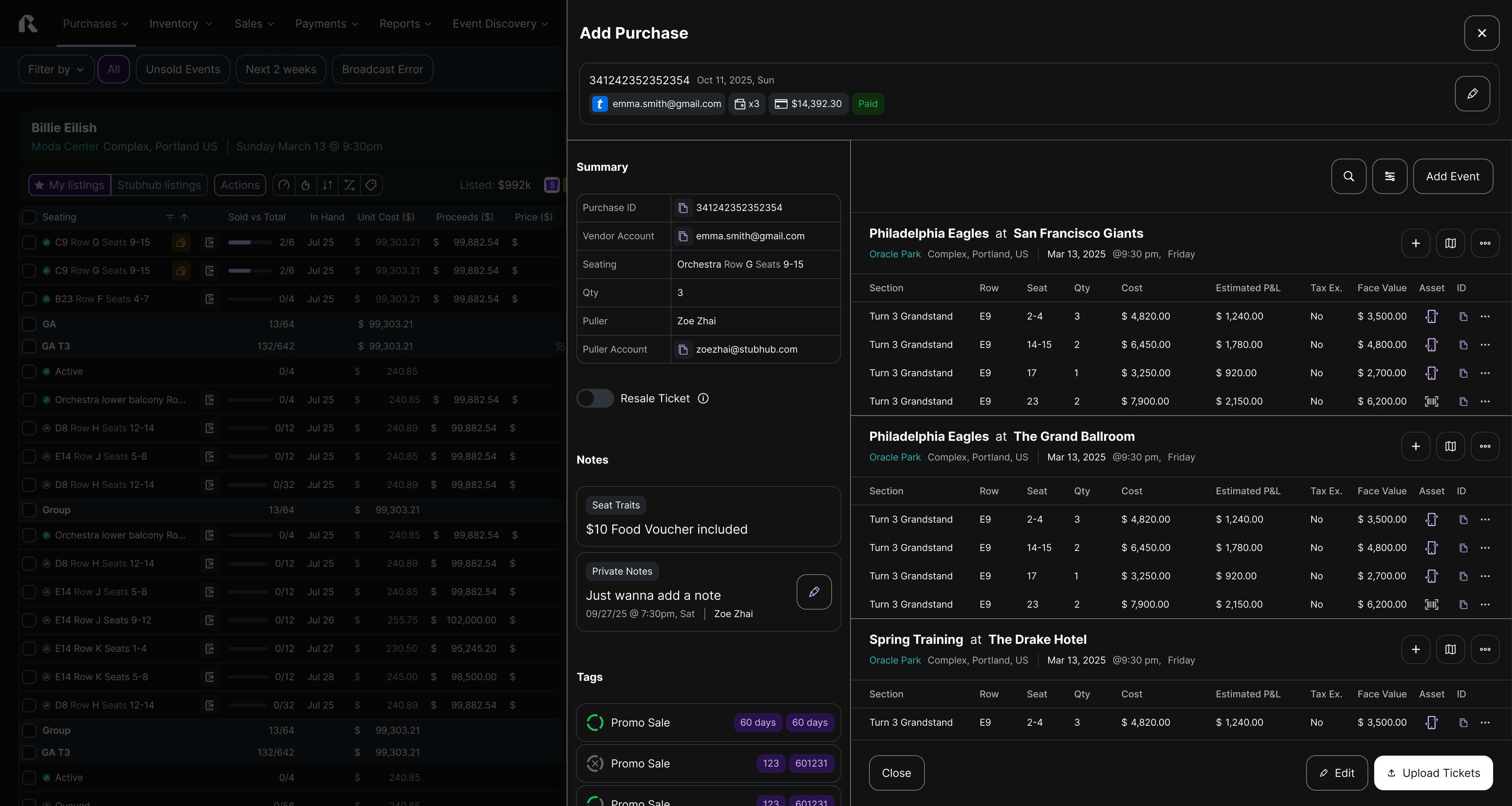This screenshot has width=1512, height=806.
Task: Expand the Event Discovery menu
Action: [x=500, y=24]
